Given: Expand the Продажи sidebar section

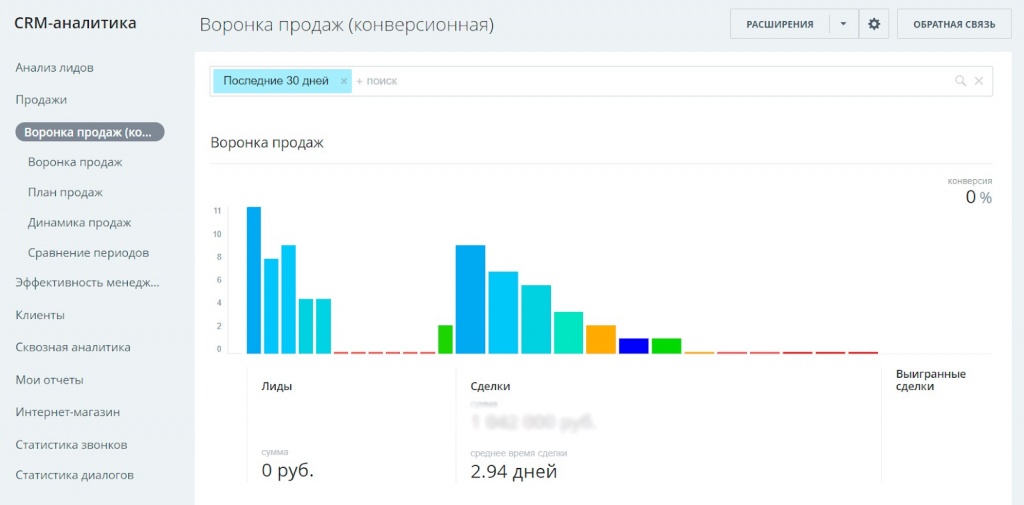Looking at the screenshot, I should pos(41,100).
